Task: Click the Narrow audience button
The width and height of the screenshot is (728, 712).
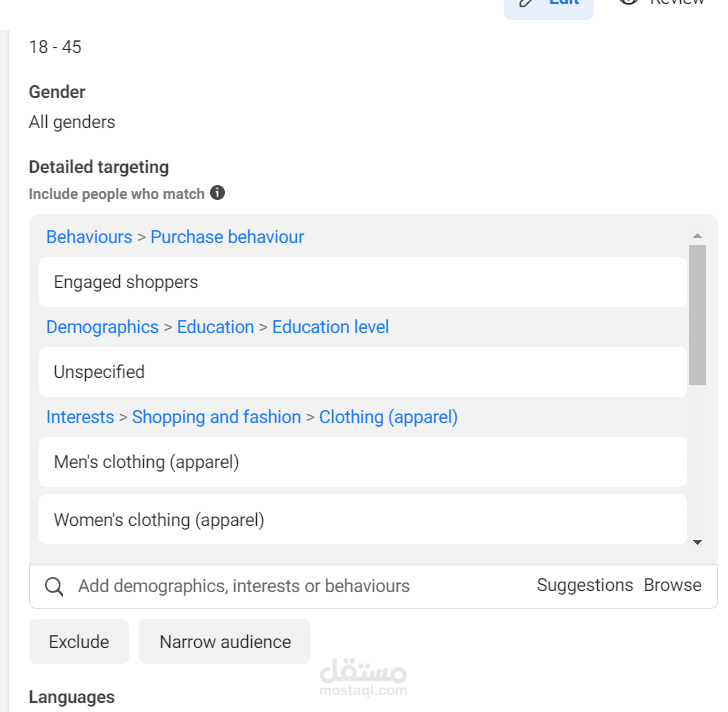Action: tap(225, 641)
